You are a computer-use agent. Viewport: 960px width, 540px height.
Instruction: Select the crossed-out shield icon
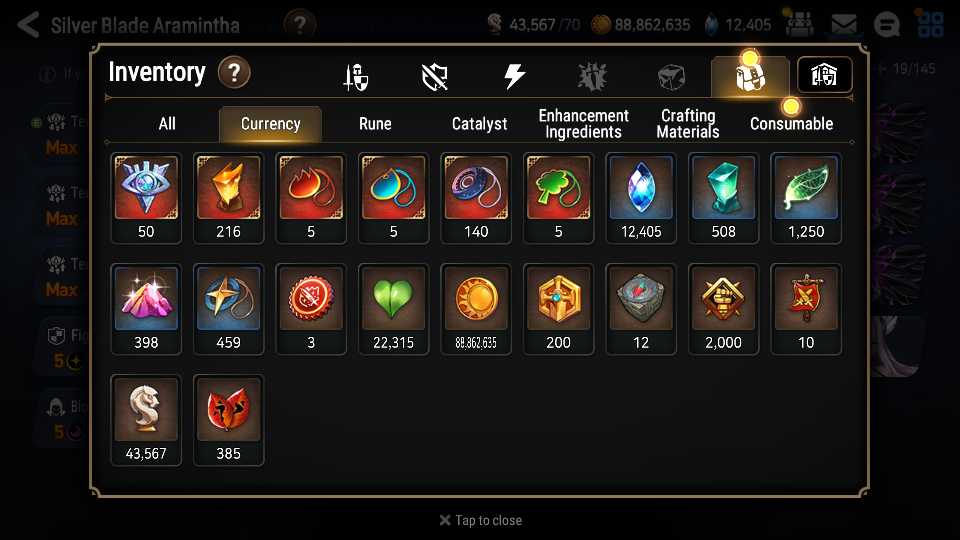click(435, 77)
